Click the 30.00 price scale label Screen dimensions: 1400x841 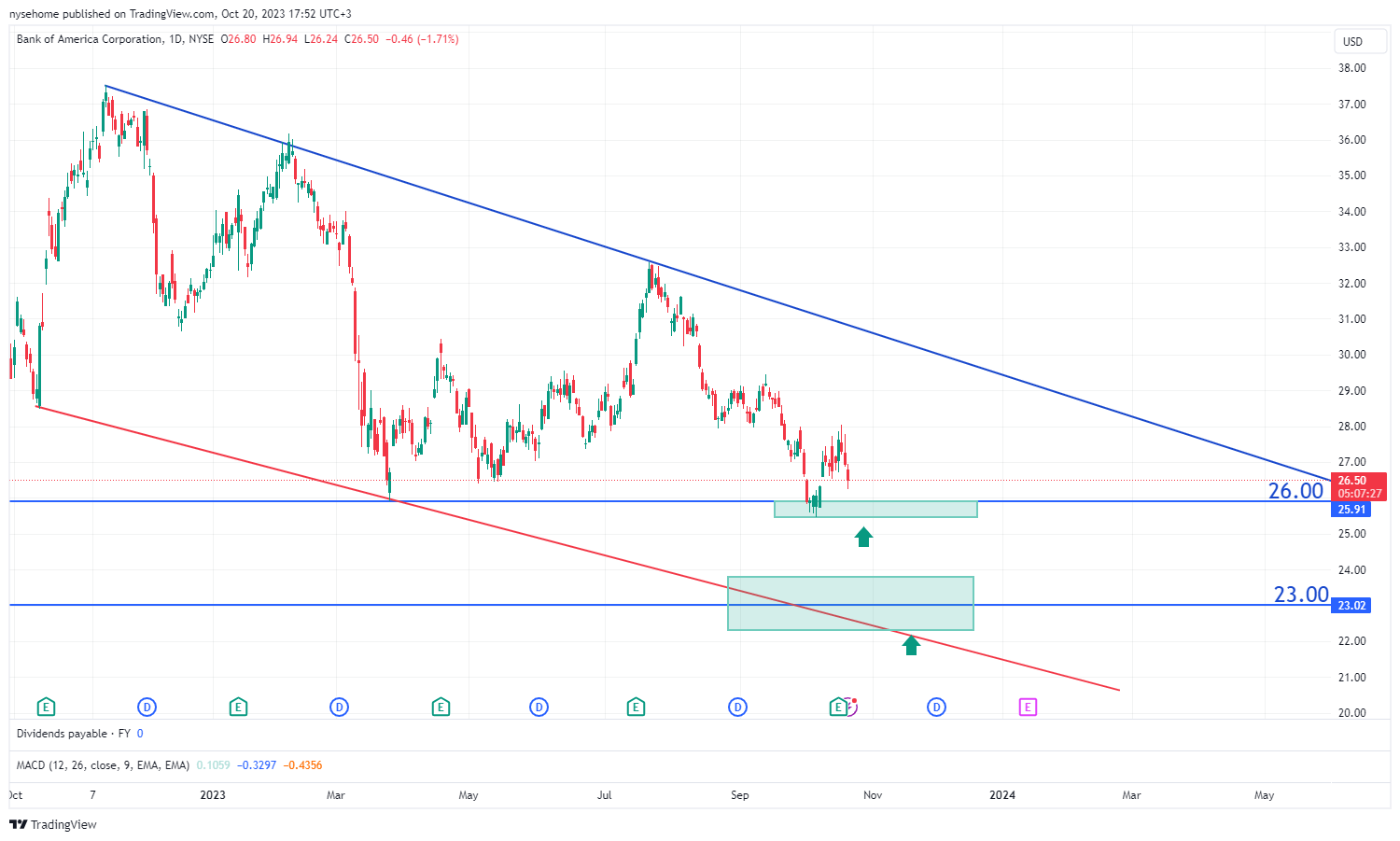tap(1351, 355)
